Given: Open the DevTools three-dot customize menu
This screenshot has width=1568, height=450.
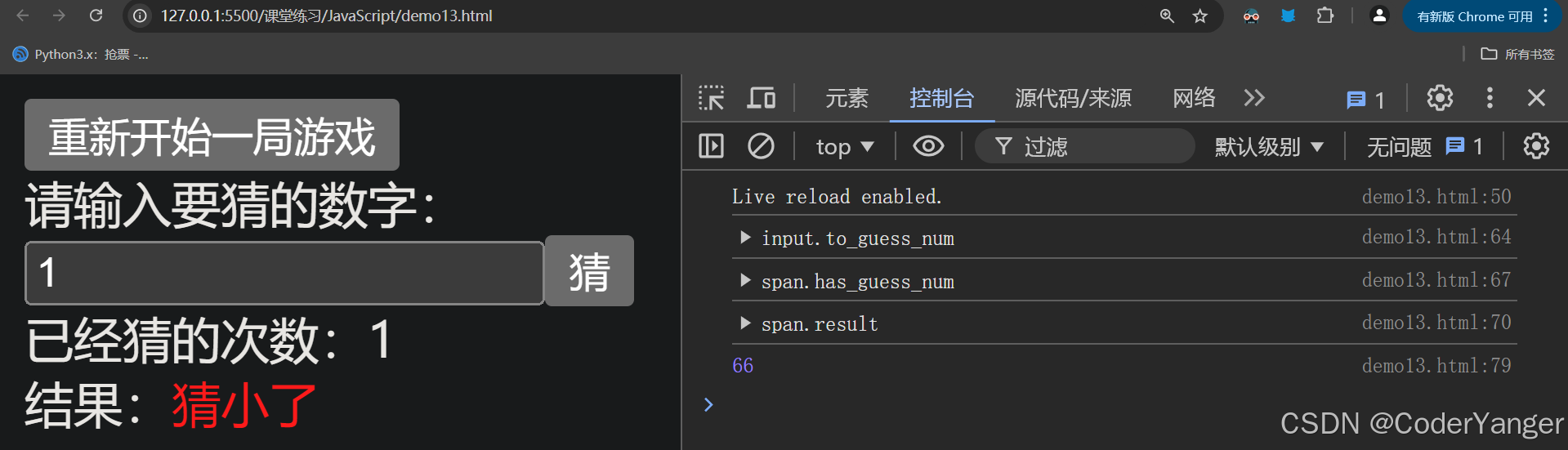Looking at the screenshot, I should tap(1490, 98).
